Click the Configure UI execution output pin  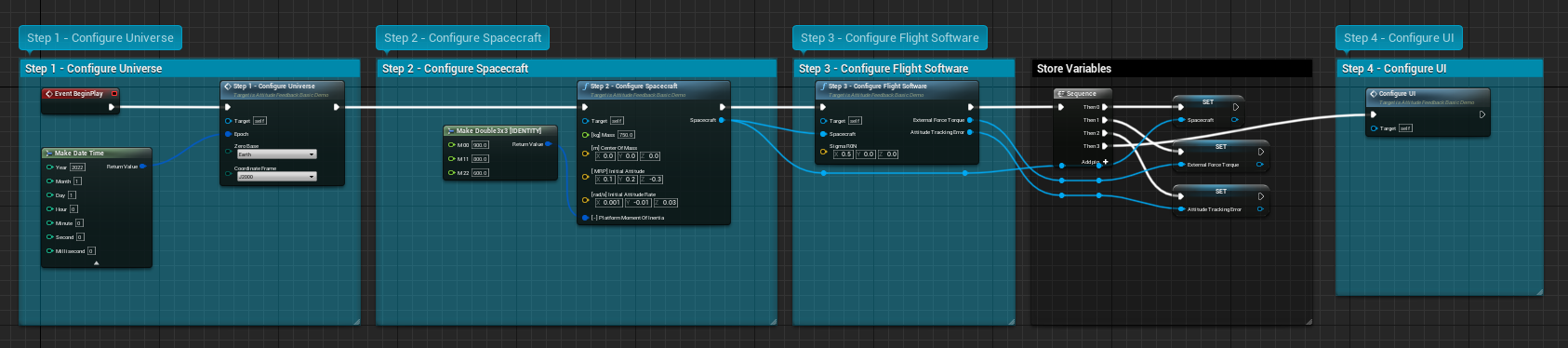point(1482,114)
